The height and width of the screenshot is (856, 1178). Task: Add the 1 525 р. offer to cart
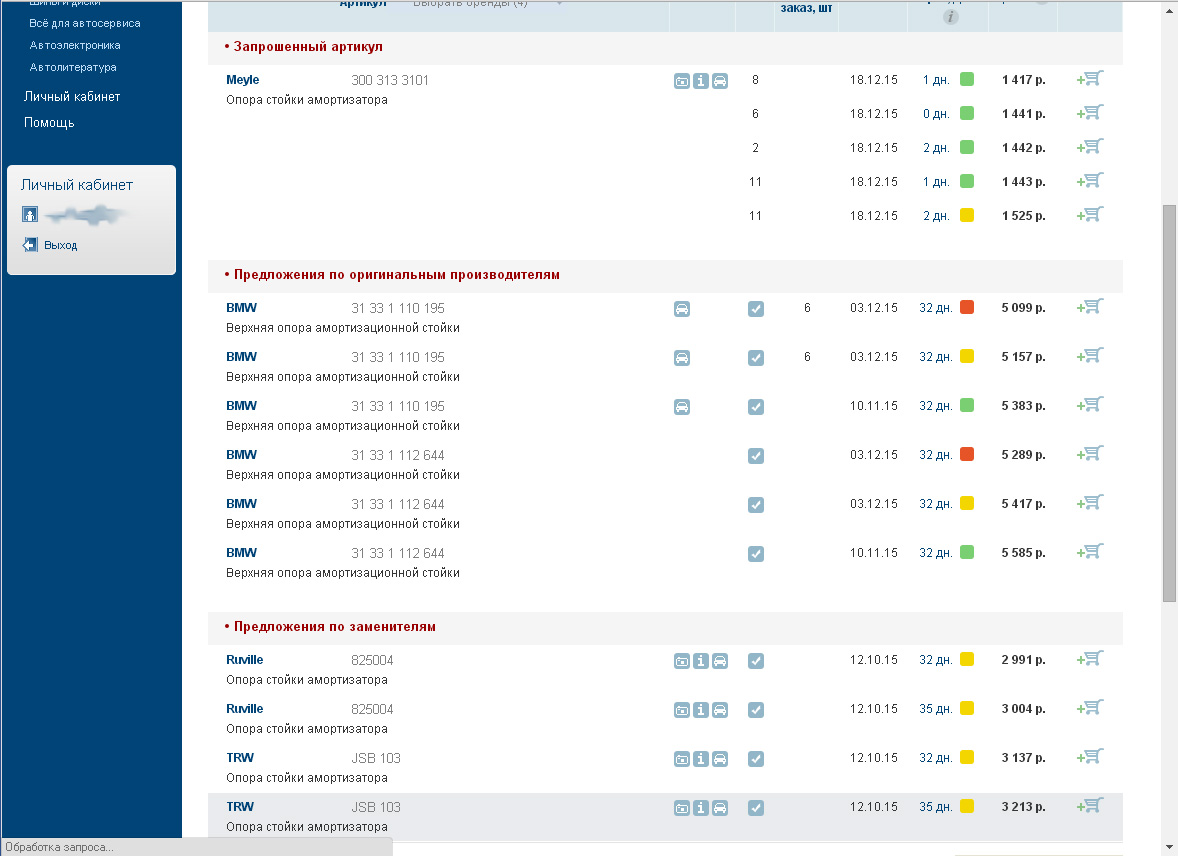1090,214
